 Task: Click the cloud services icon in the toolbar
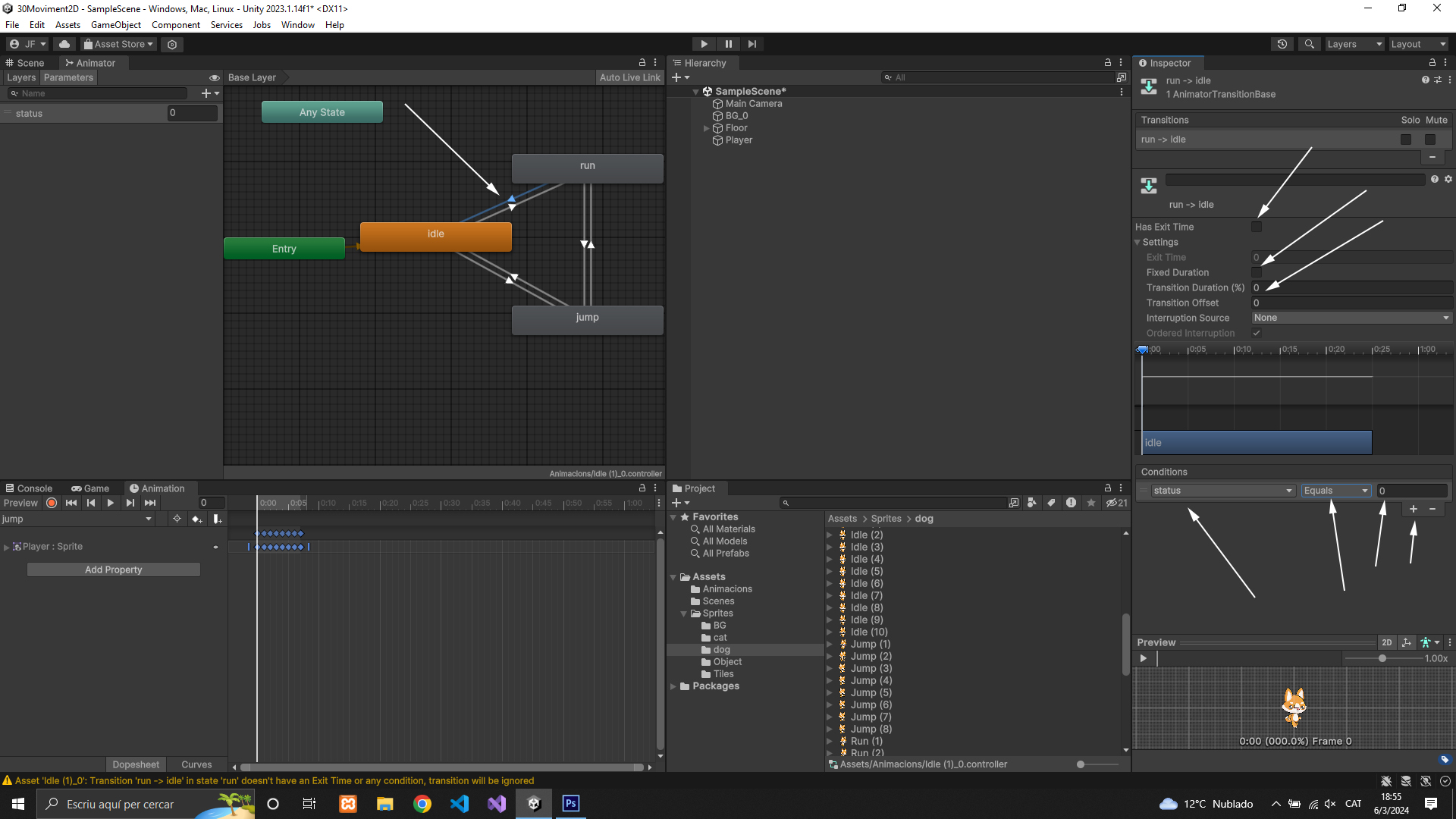tap(64, 44)
